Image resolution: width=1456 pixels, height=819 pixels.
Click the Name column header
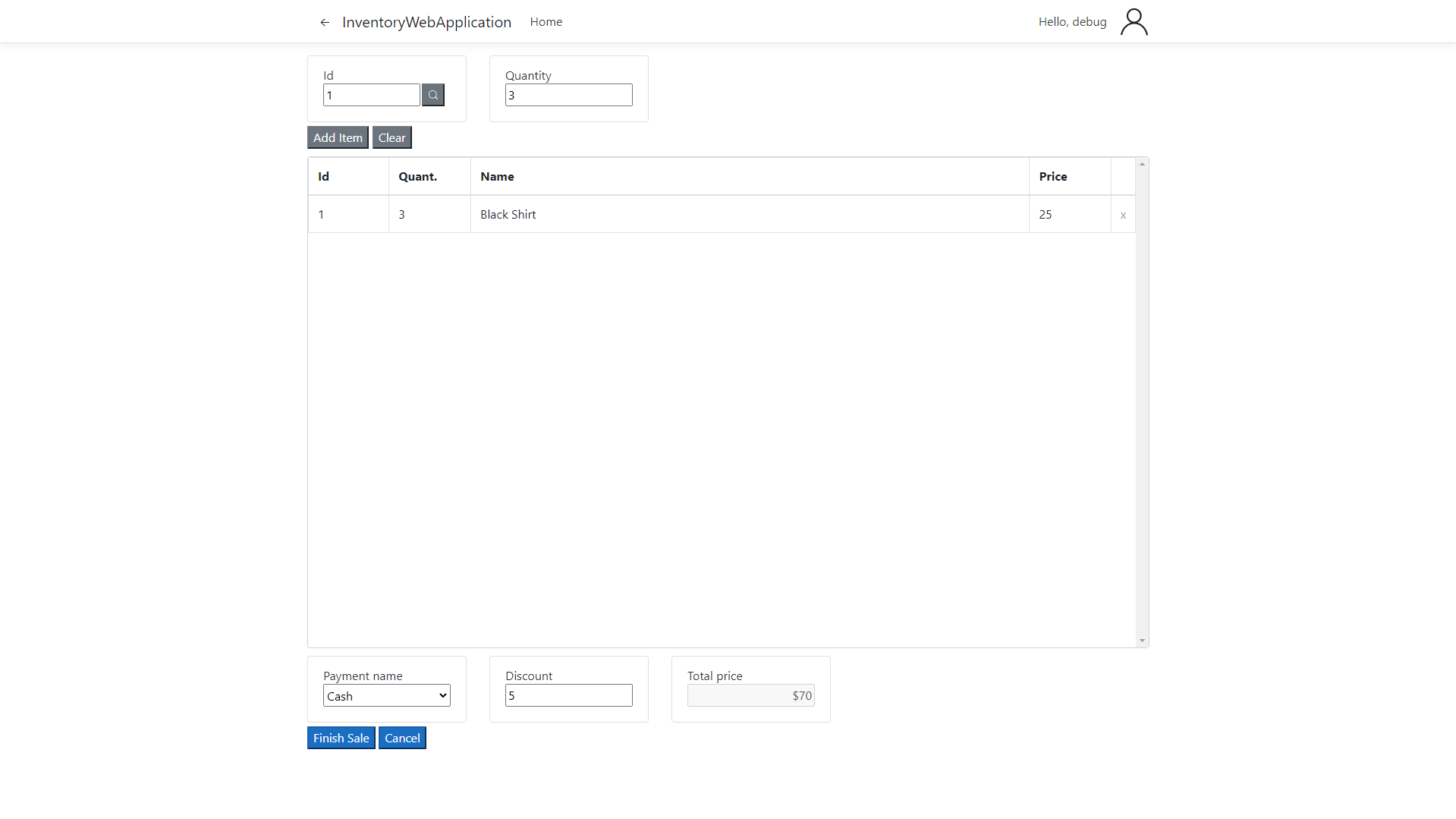(x=750, y=177)
